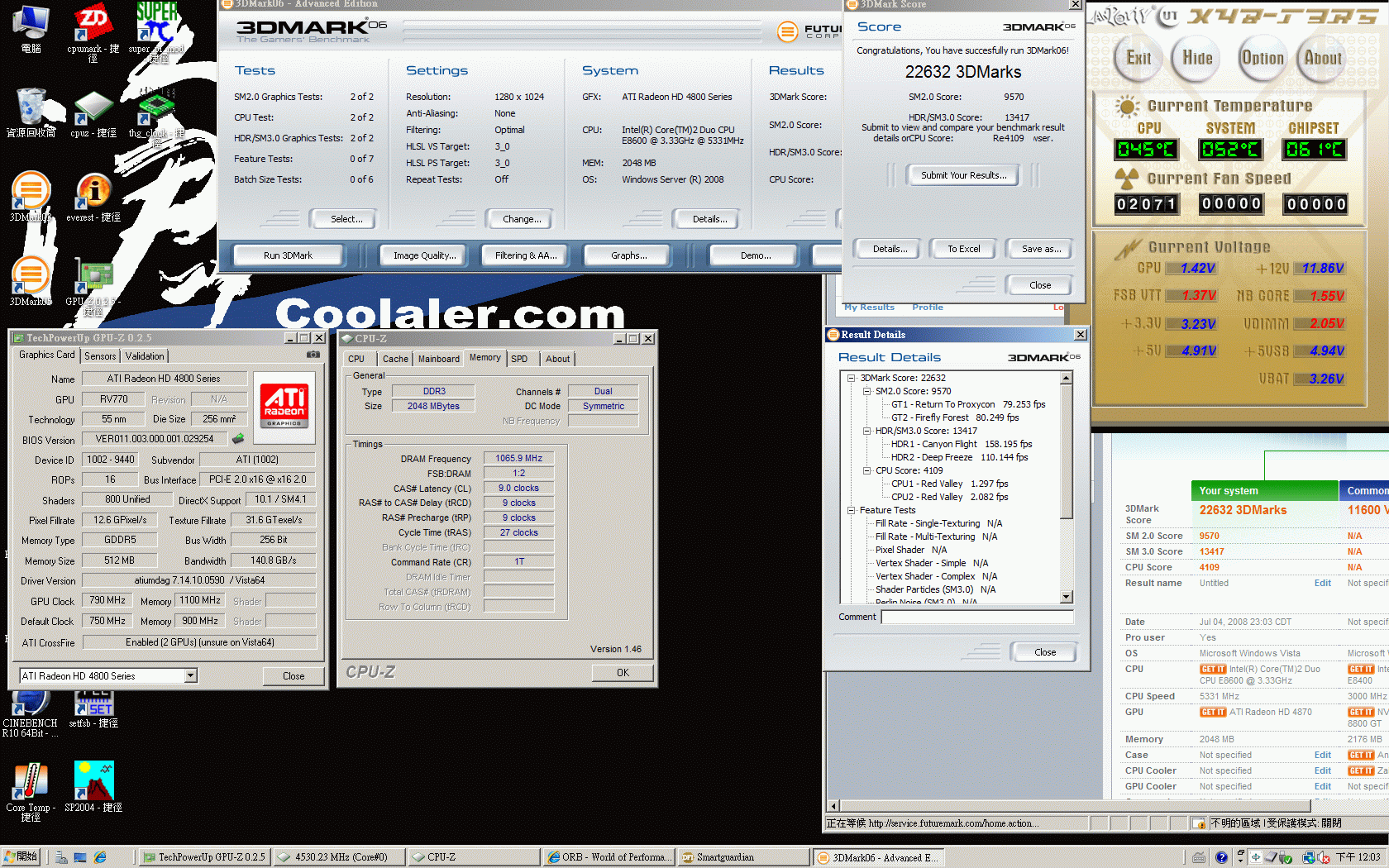Switch to ORB - World of Performance taskbar button
This screenshot has height=868, width=1389.
pyautogui.click(x=609, y=857)
